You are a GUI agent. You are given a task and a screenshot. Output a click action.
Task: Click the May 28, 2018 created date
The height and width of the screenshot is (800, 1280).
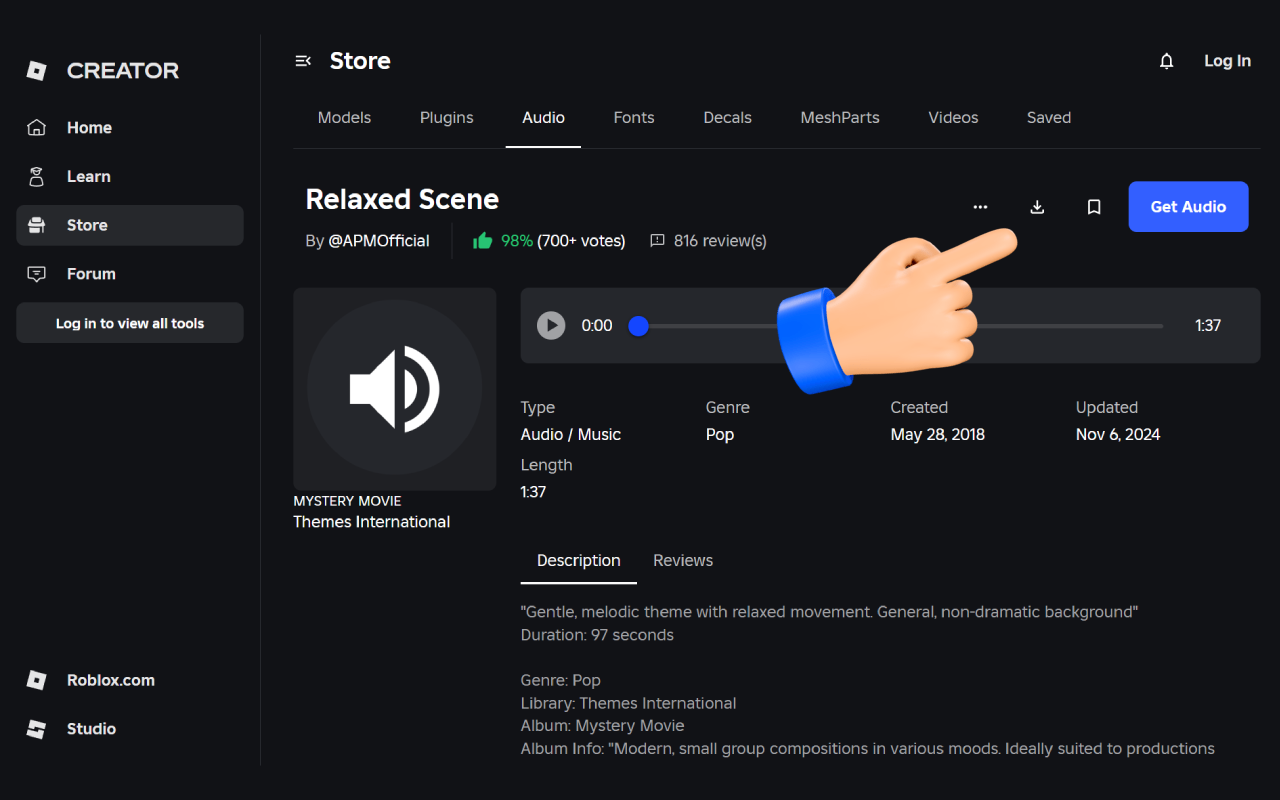938,435
